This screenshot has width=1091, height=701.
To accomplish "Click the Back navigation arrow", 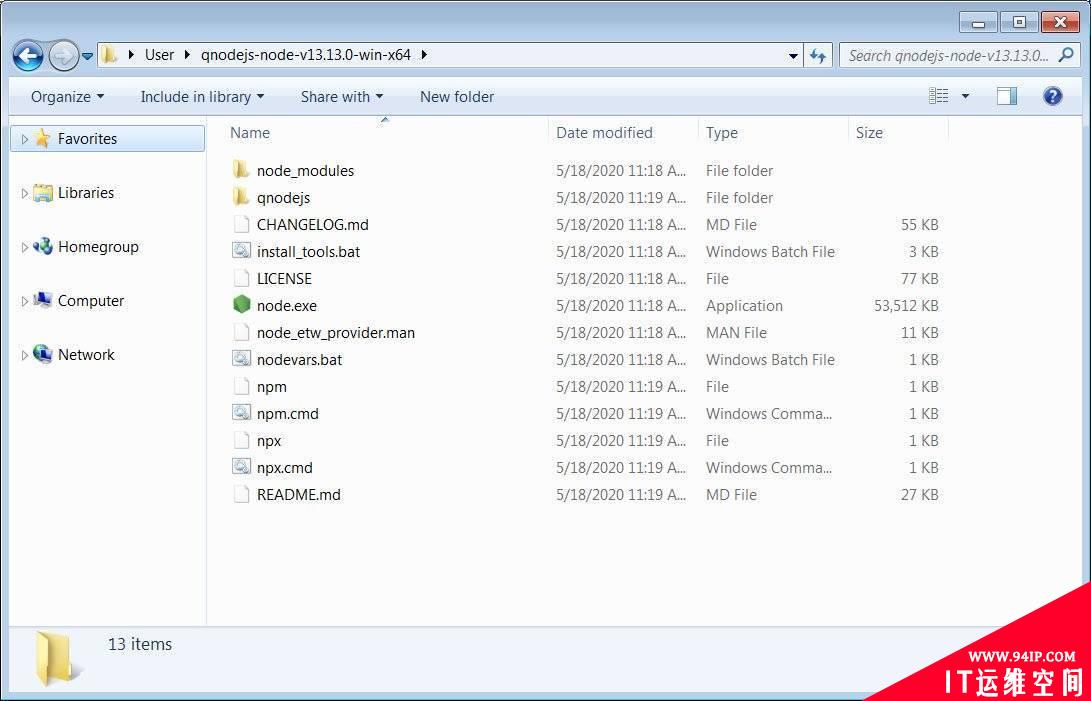I will pyautogui.click(x=28, y=56).
